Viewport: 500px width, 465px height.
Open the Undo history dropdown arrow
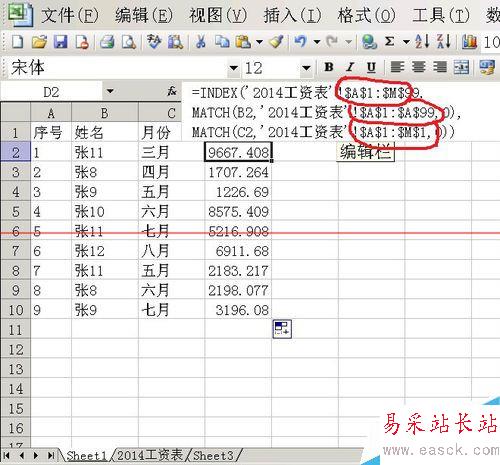pyautogui.click(x=317, y=42)
